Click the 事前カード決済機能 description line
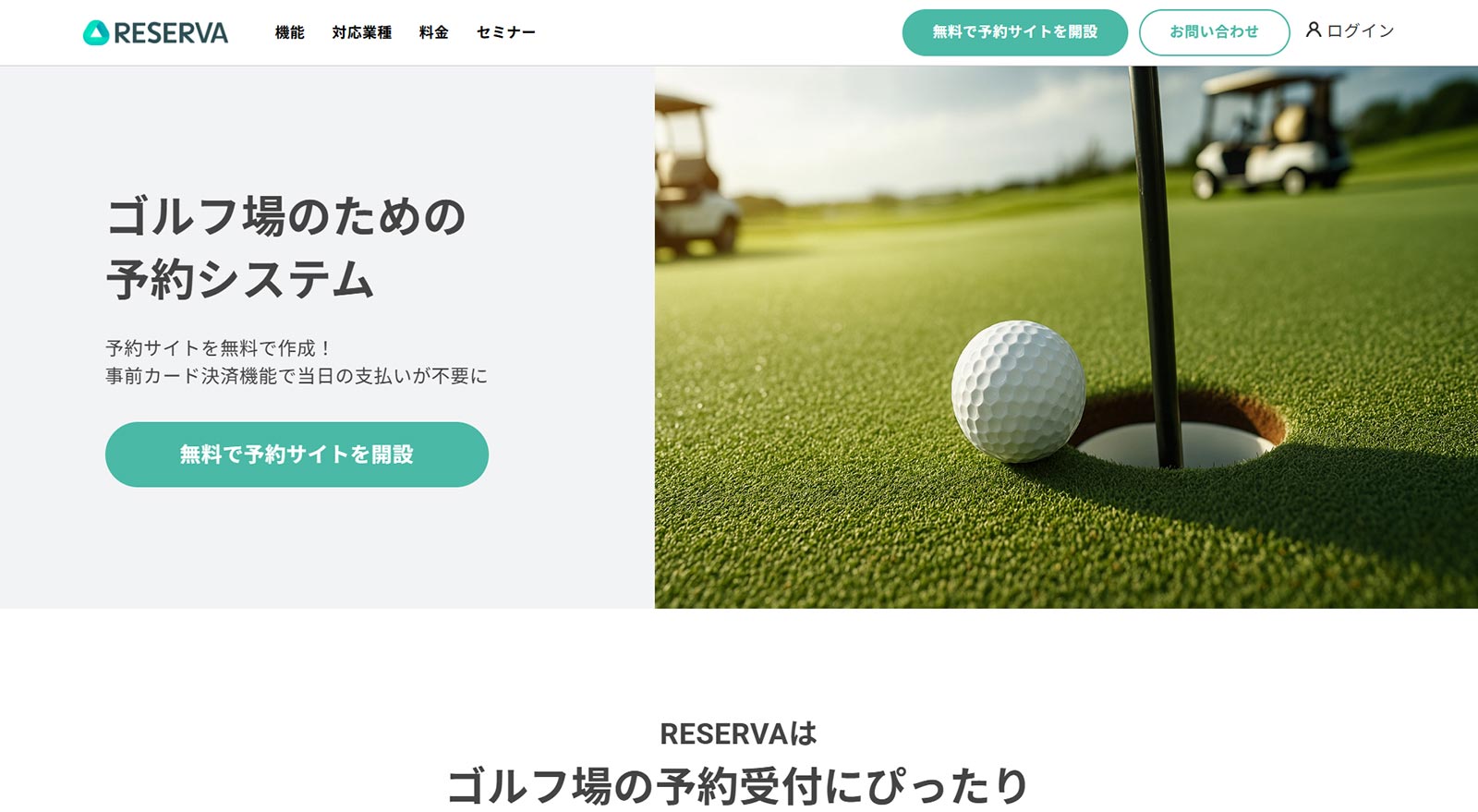 pyautogui.click(x=297, y=376)
